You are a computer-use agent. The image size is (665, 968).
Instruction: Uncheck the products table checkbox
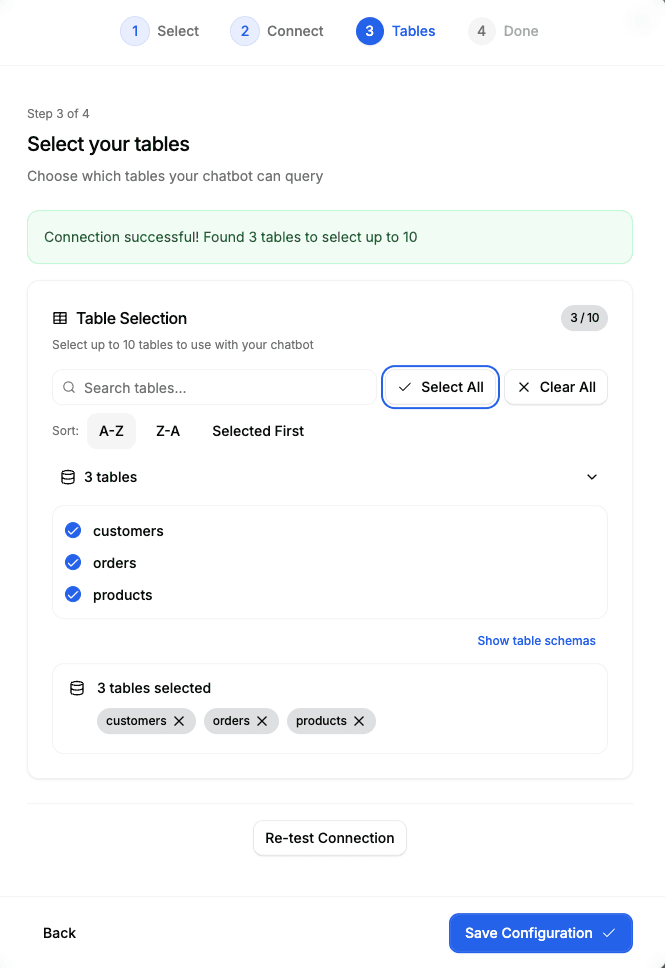[x=73, y=594]
